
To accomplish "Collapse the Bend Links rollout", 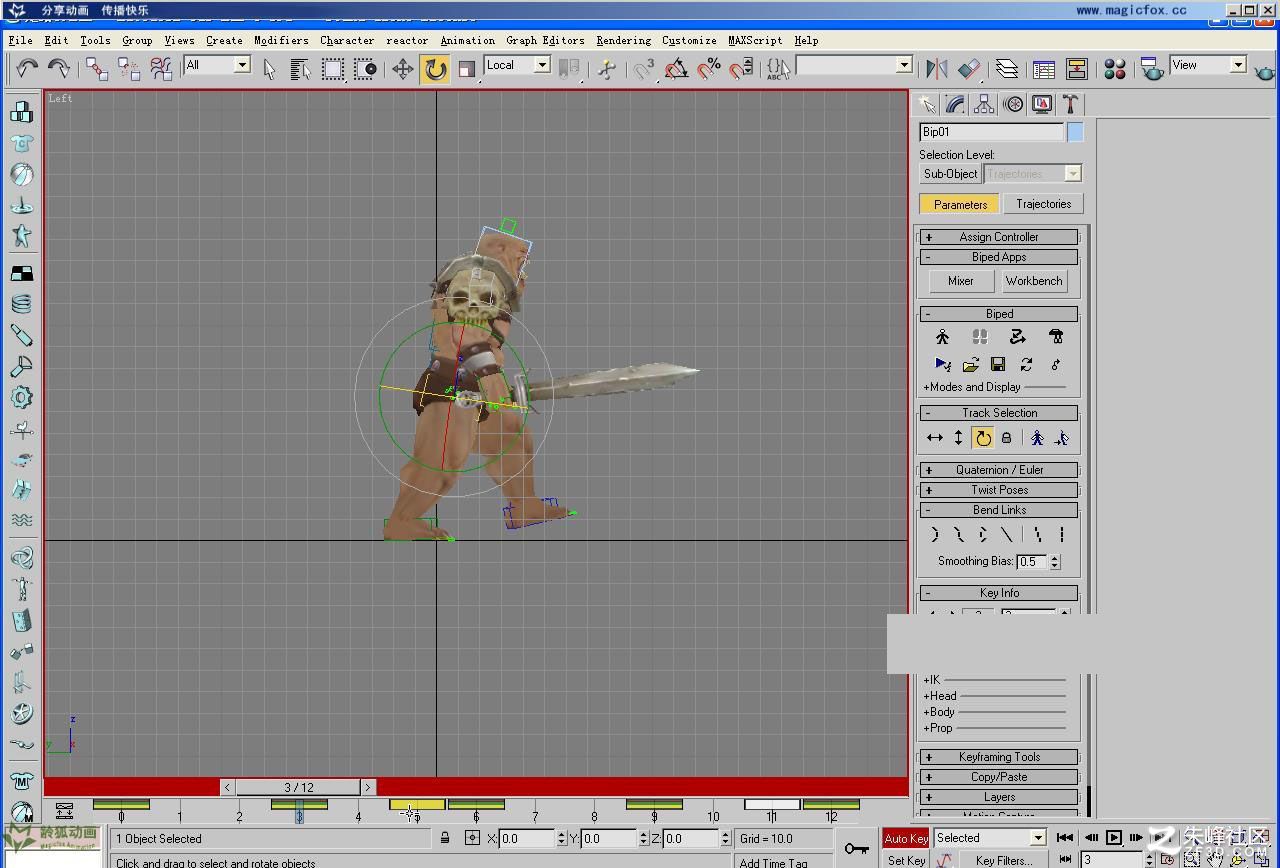I will tap(998, 510).
